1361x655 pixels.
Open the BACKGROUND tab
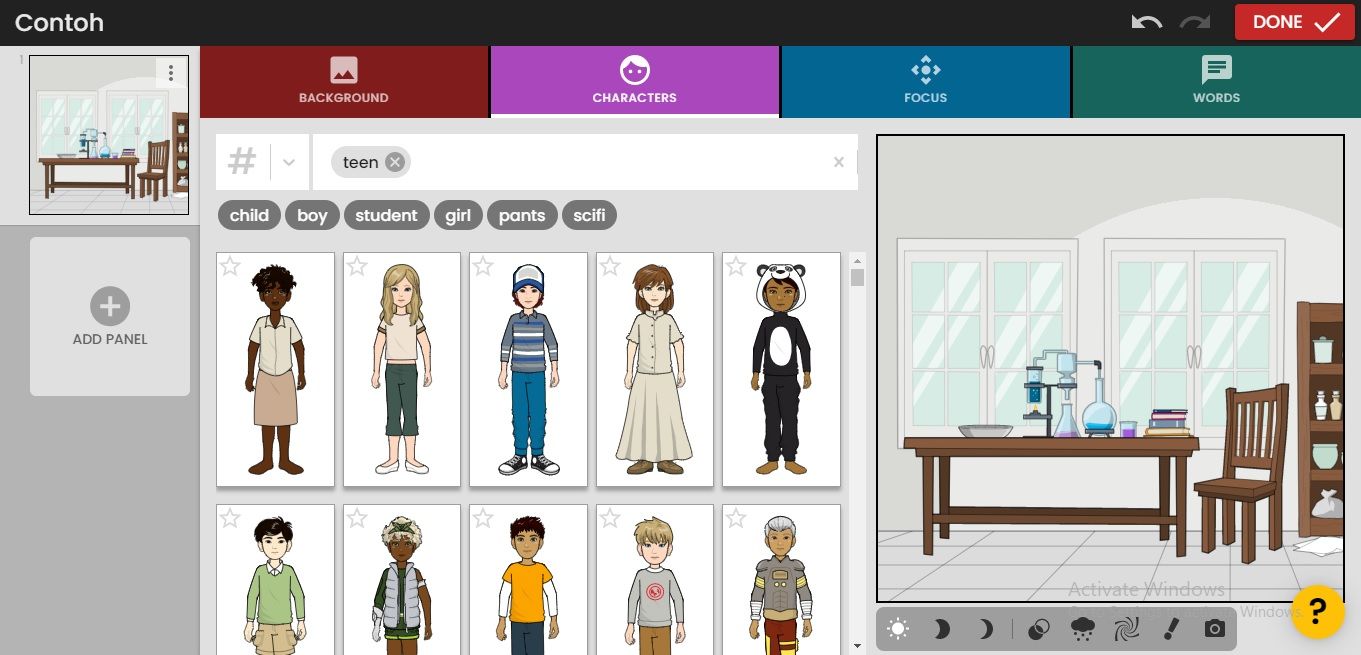[x=344, y=82]
